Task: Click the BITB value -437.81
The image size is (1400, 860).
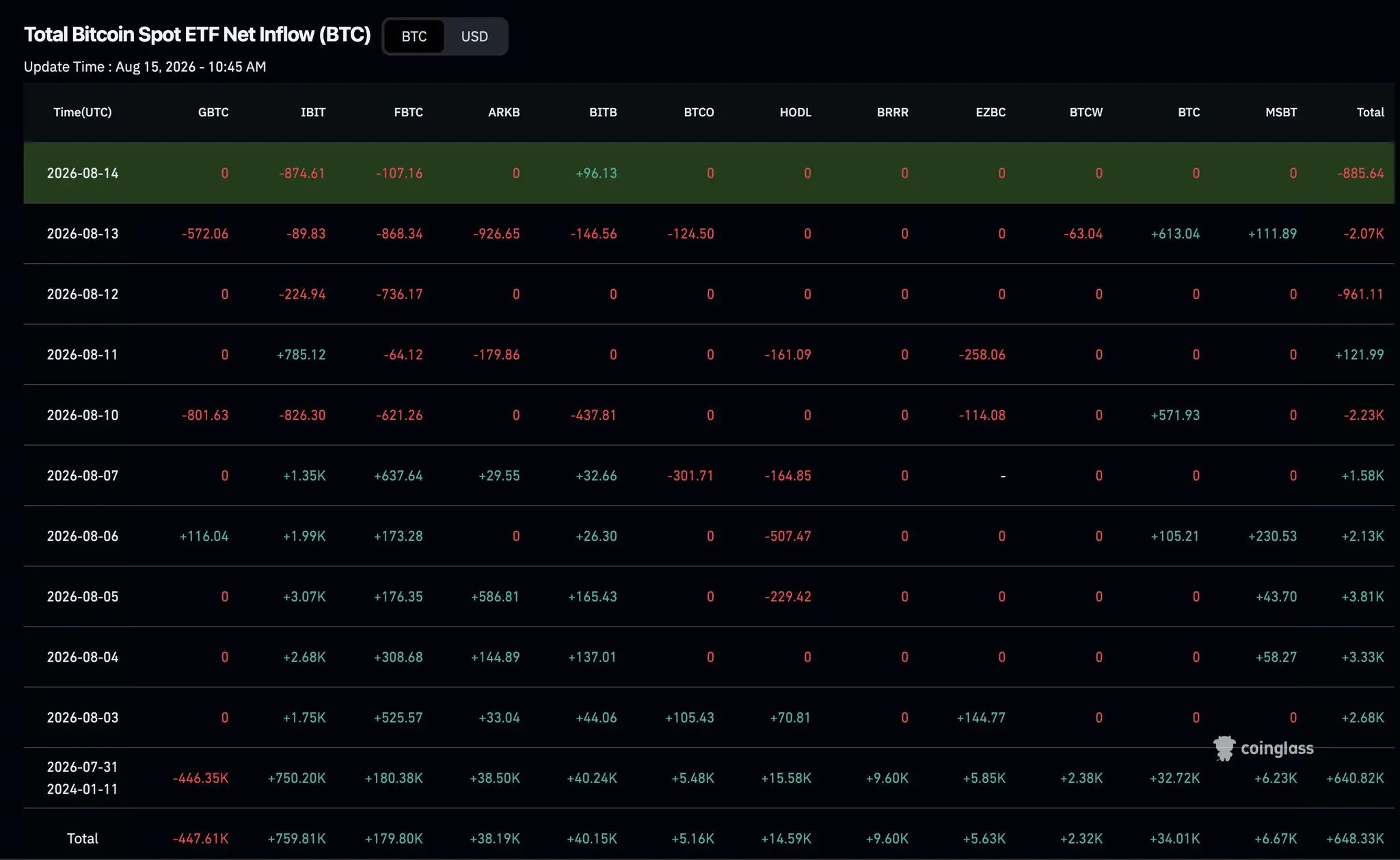Action: [x=593, y=416]
